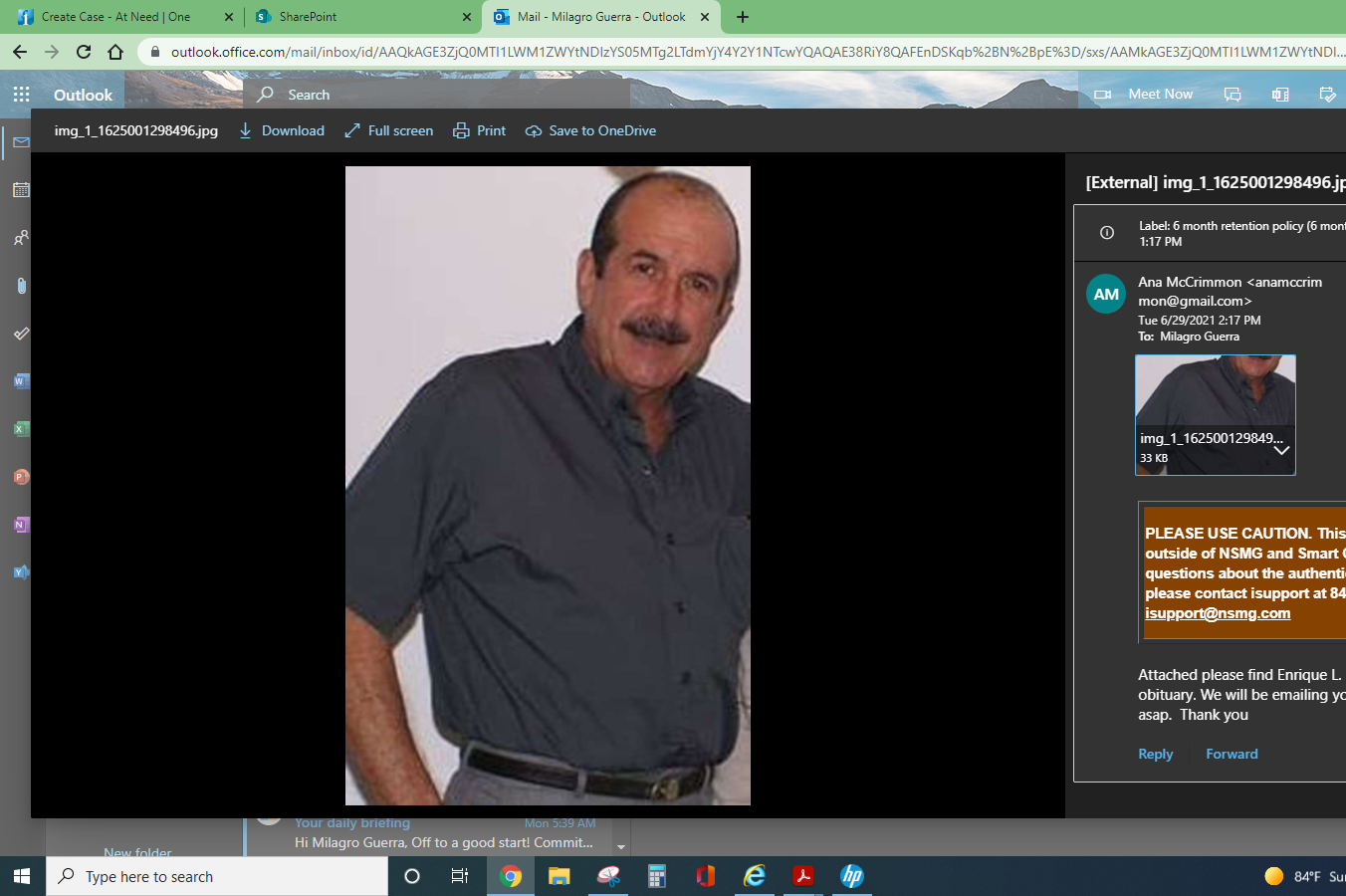Open the Calendar icon in left sidebar

[21, 190]
